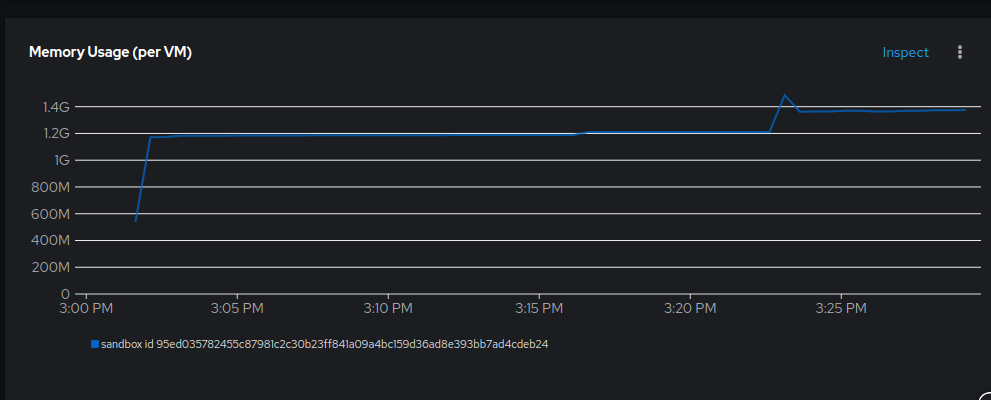The width and height of the screenshot is (991, 400).
Task: Click the 800M y-axis label
Action: tap(49, 187)
